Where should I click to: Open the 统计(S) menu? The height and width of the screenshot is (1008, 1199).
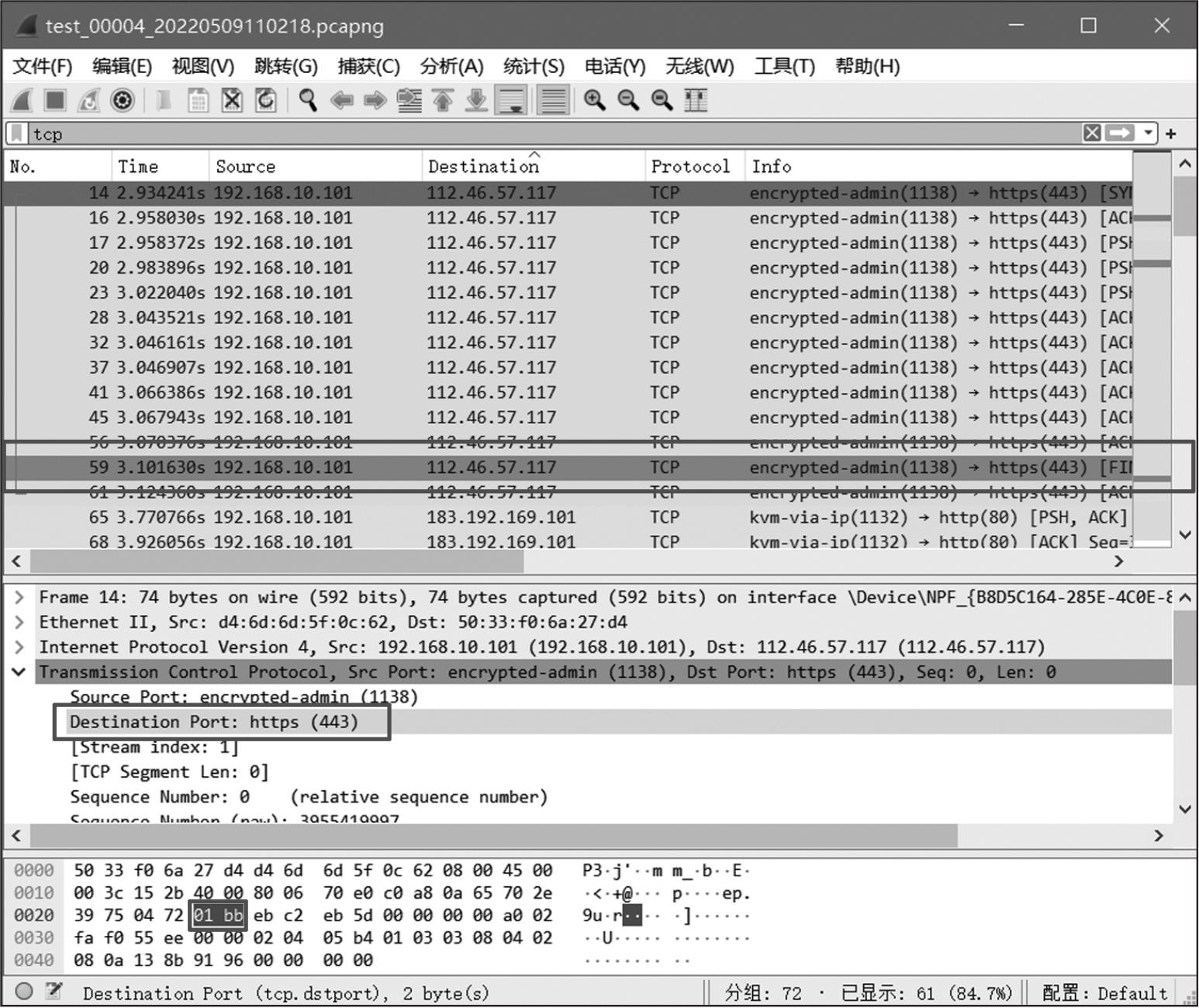[534, 67]
